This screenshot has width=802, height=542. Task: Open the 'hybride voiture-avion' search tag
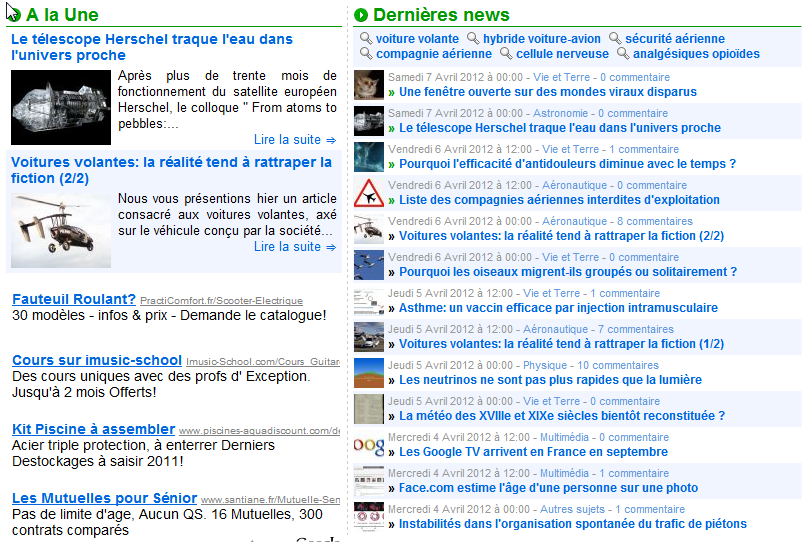point(542,39)
